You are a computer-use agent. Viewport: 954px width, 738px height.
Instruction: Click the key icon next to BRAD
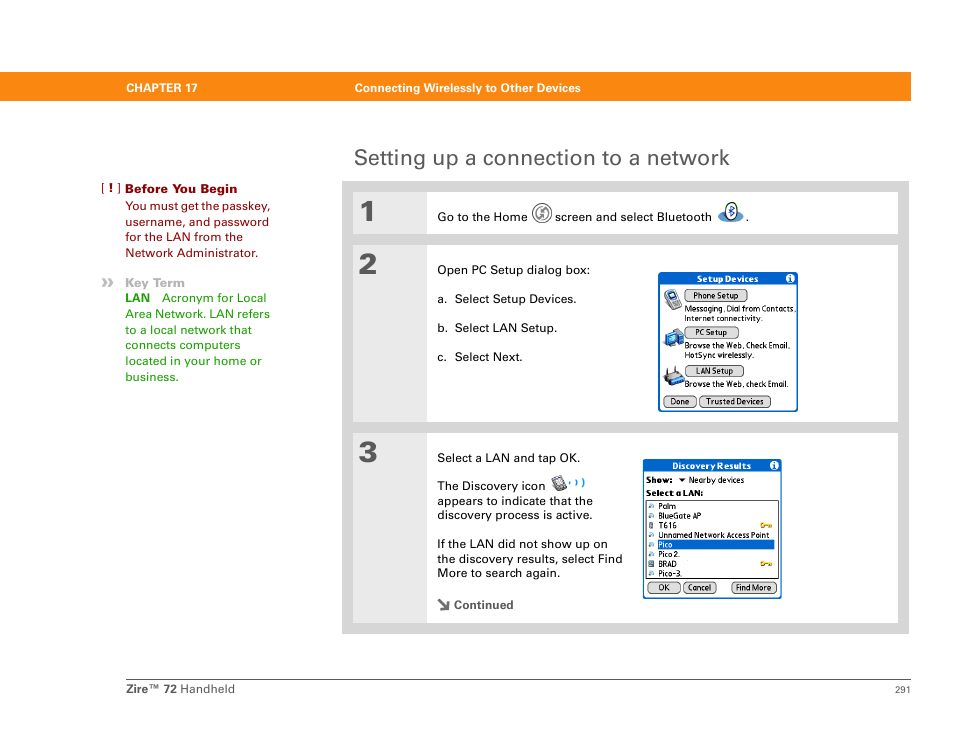pyautogui.click(x=765, y=563)
